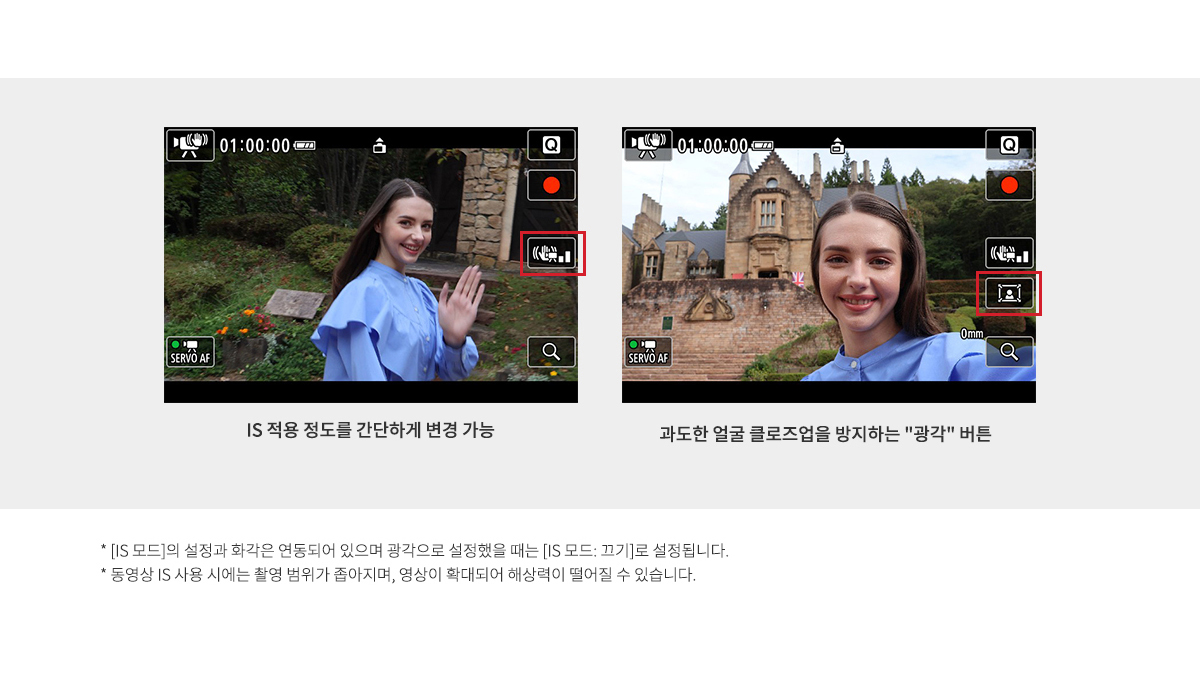Click the 01:00:00 timecode on right screen
This screenshot has width=1200, height=692.
[x=713, y=146]
